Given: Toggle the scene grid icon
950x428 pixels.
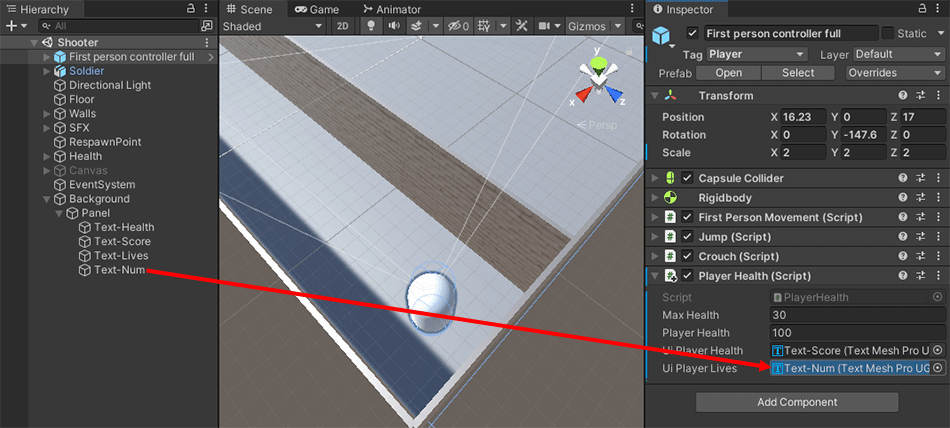Looking at the screenshot, I should (482, 27).
